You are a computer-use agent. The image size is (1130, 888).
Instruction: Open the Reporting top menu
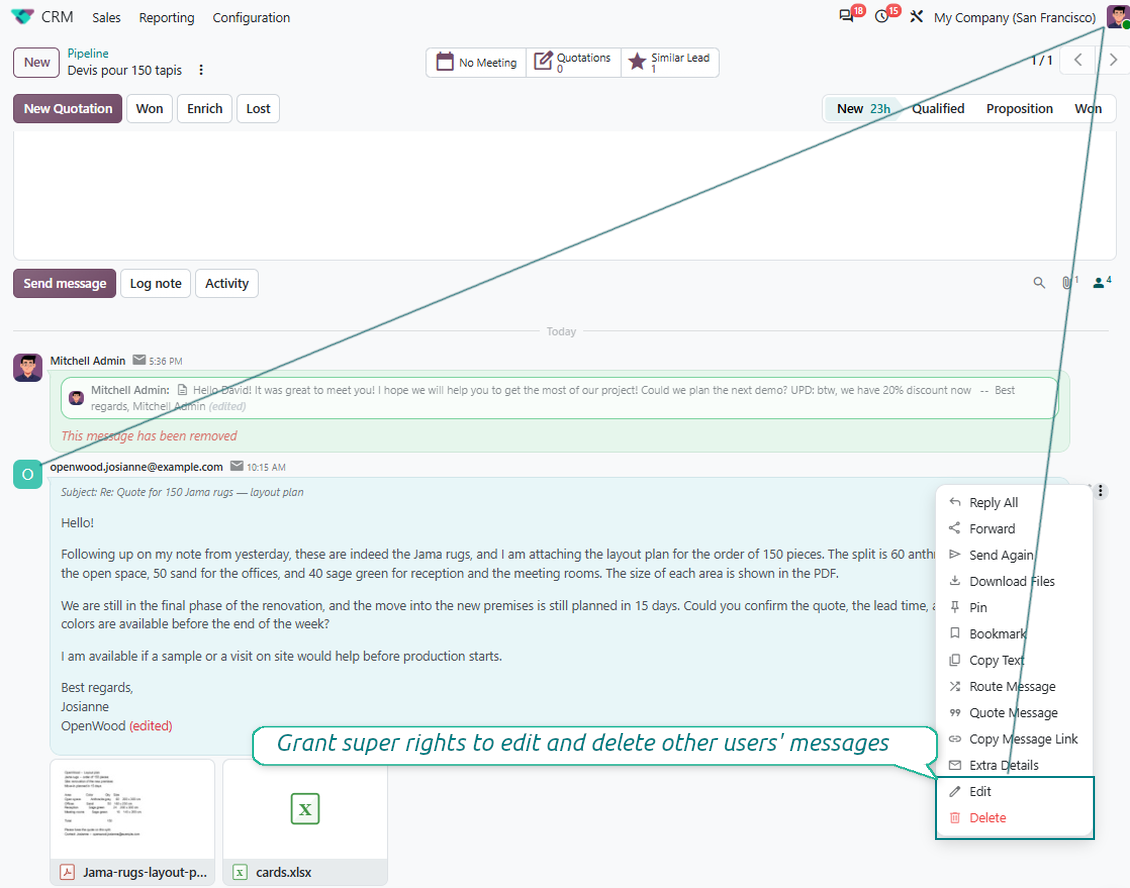point(166,17)
